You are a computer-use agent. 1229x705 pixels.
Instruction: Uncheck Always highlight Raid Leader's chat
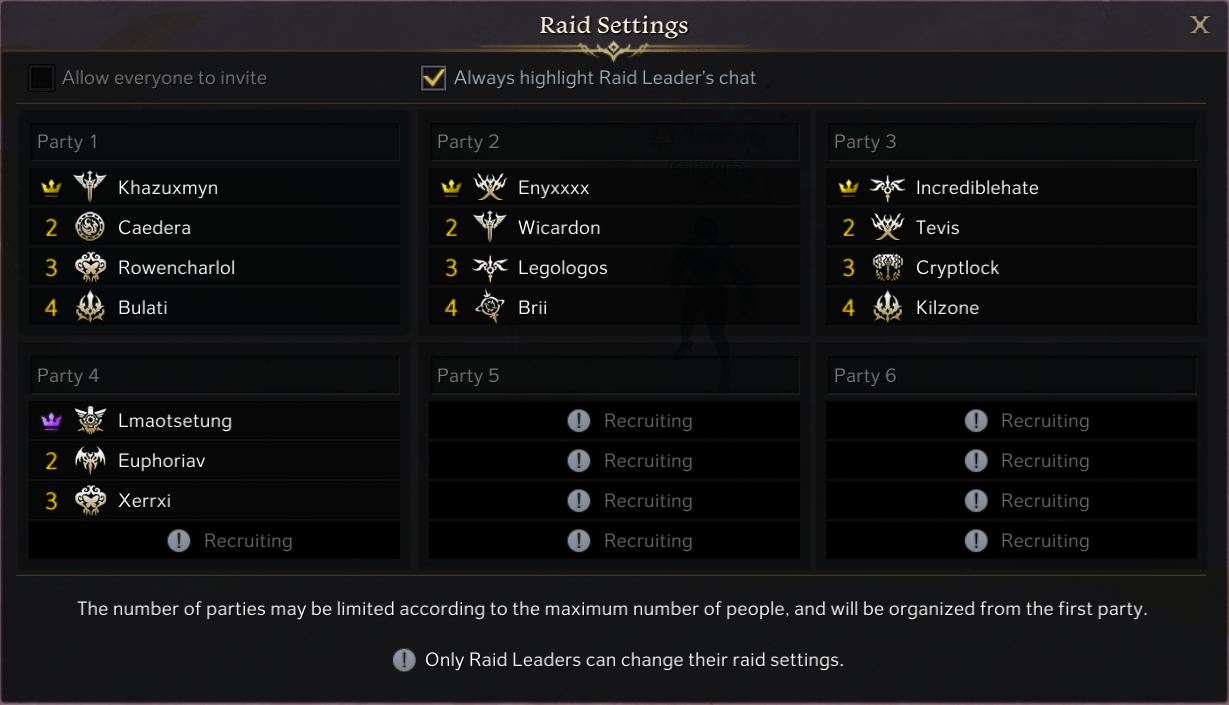(433, 78)
